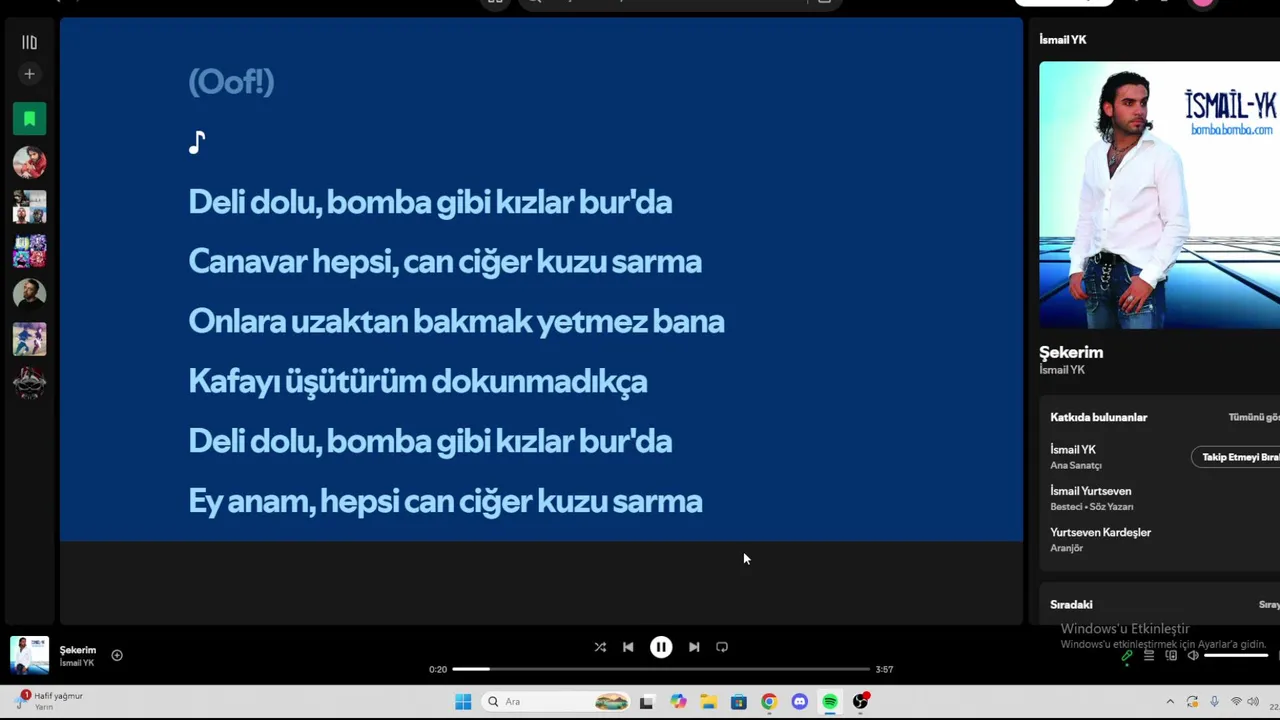Click the microphone system tray icon

coord(1214,702)
